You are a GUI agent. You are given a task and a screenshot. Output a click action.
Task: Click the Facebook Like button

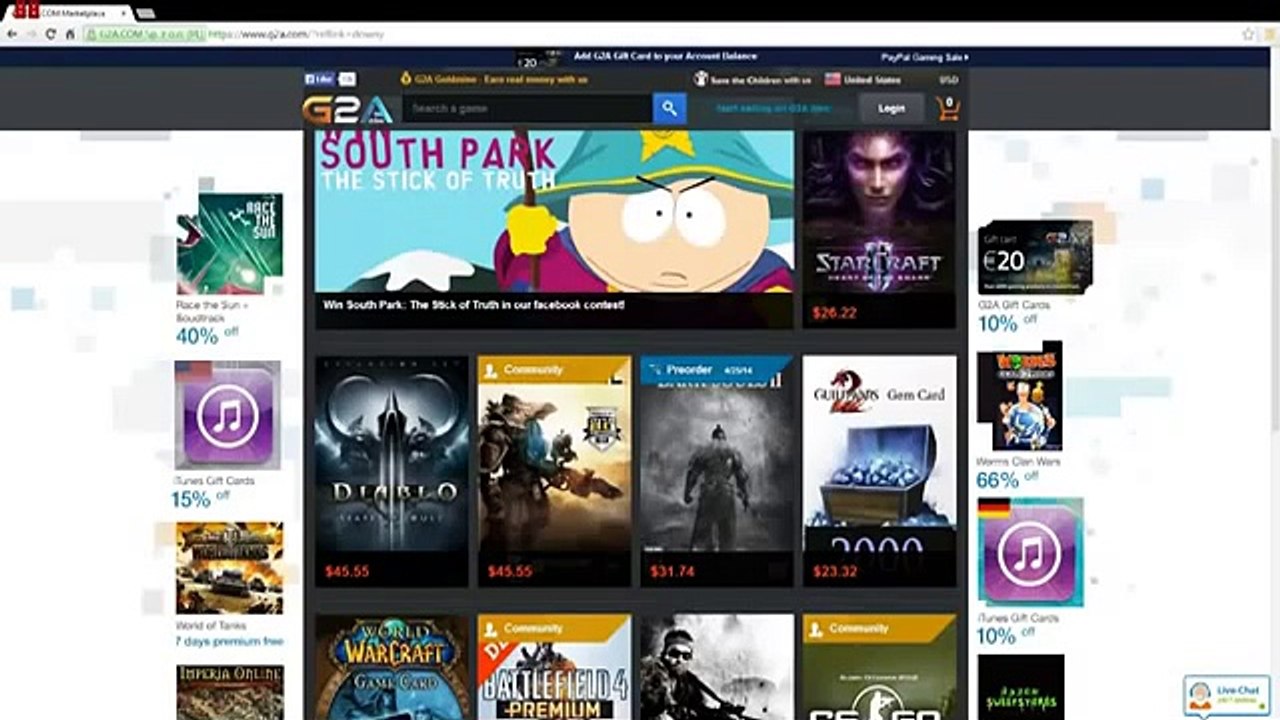tap(319, 79)
